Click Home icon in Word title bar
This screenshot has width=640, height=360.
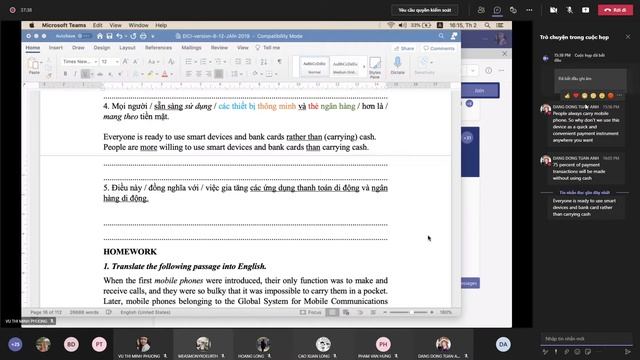click(100, 36)
